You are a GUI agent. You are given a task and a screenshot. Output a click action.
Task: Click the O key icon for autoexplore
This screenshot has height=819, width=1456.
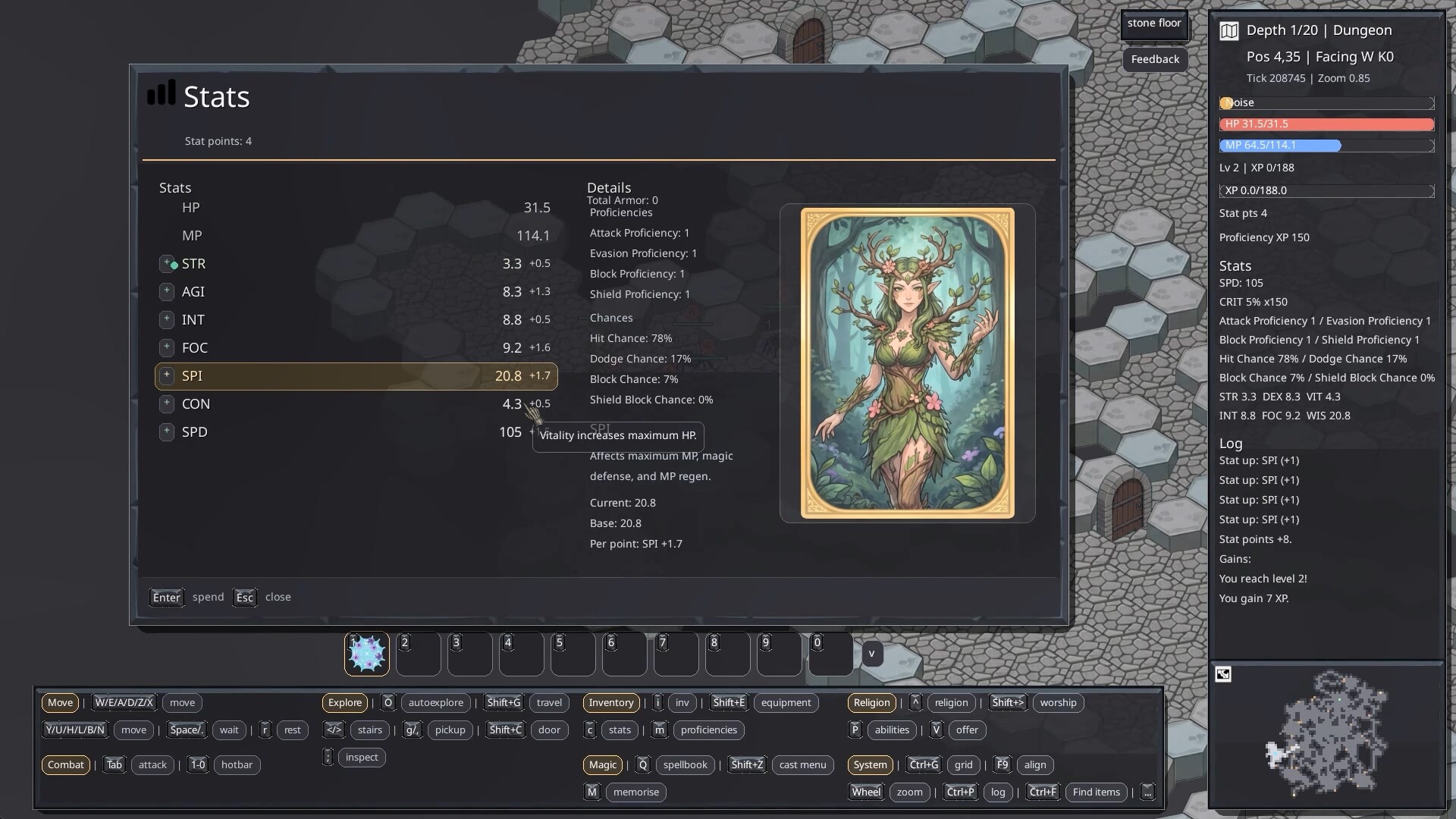[388, 702]
